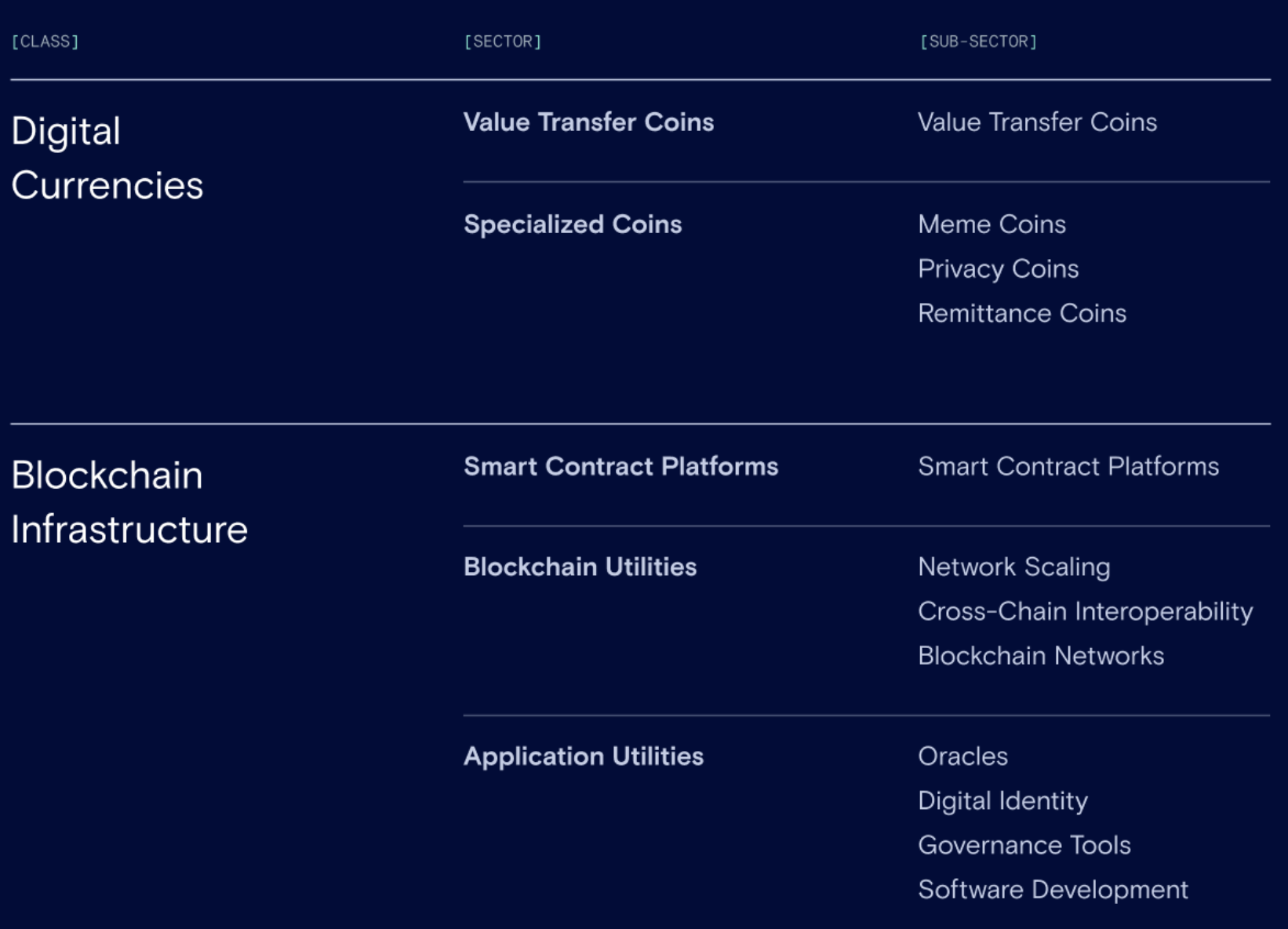This screenshot has width=1288, height=929.
Task: Click the Blockchain Networks sub-sector
Action: click(x=1041, y=656)
